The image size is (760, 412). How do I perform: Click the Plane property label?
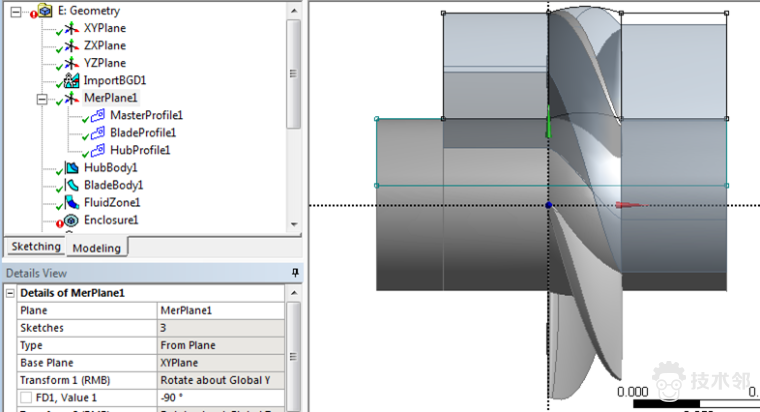coord(33,311)
